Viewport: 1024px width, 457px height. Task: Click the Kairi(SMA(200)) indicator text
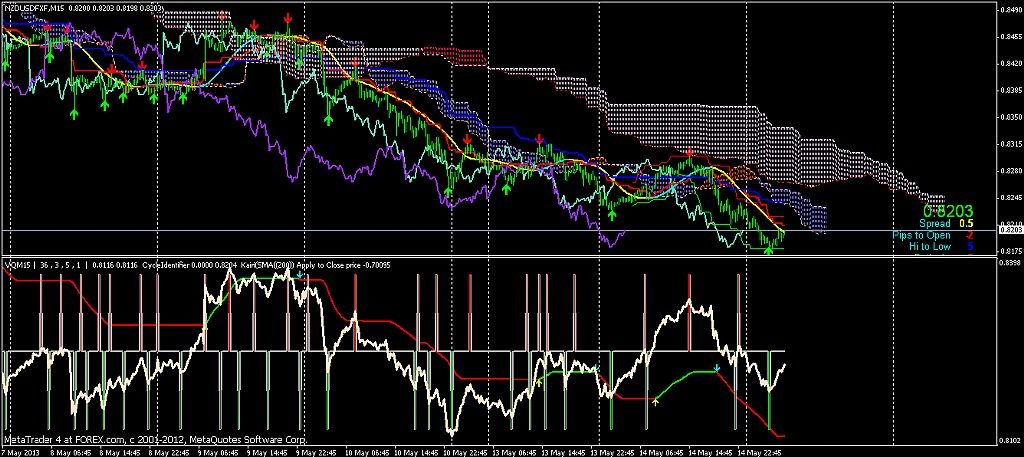268,266
